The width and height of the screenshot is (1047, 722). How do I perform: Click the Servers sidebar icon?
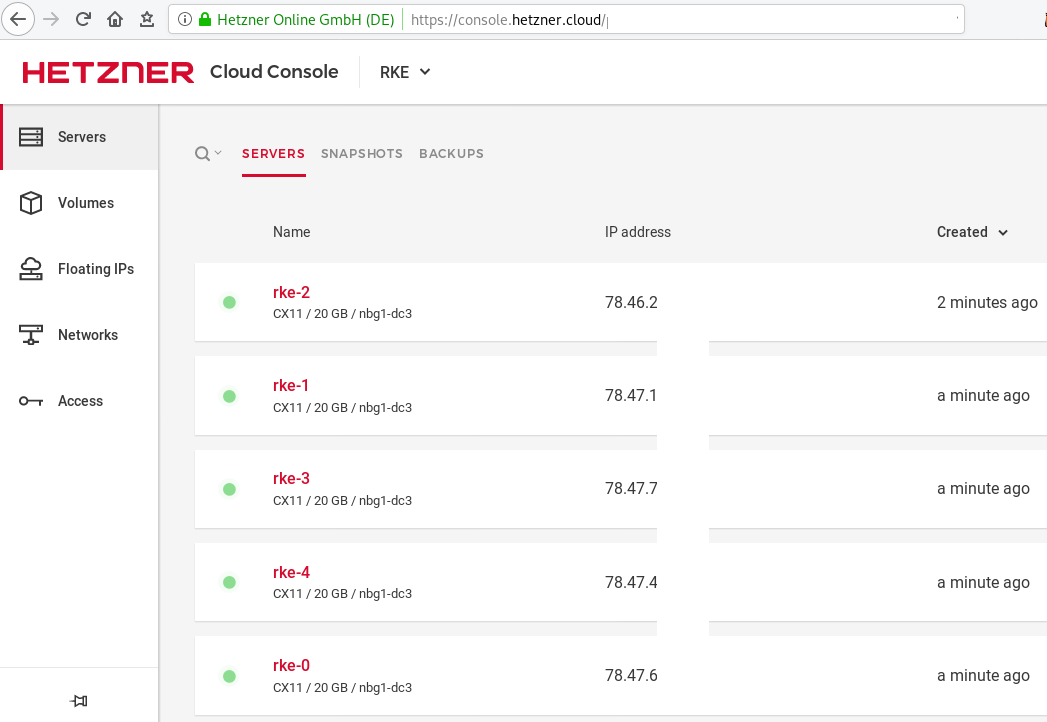tap(31, 137)
